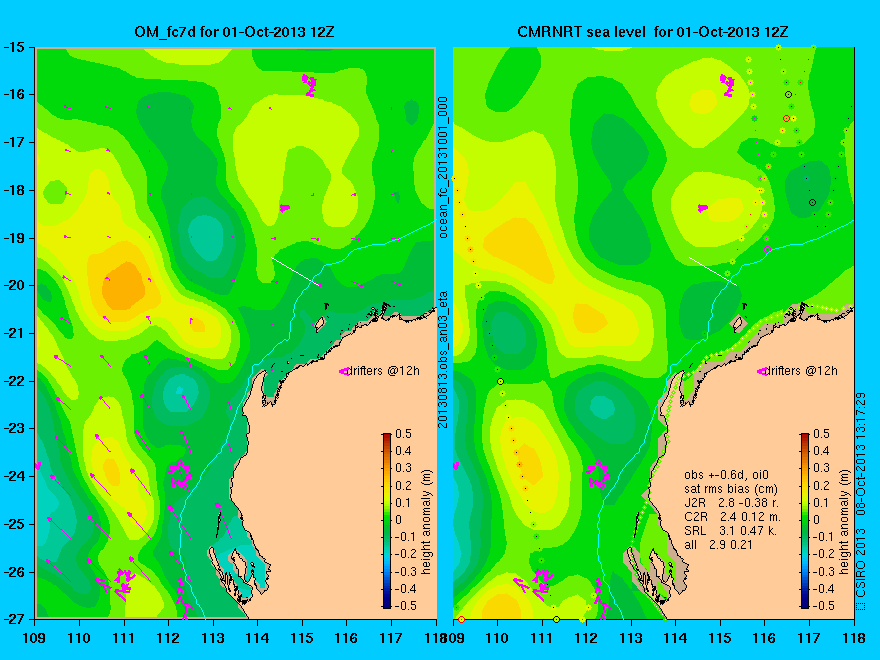Click the right colorbar 'height anomaly (m)' label
Image resolution: width=880 pixels, height=660 pixels.
coord(845,522)
